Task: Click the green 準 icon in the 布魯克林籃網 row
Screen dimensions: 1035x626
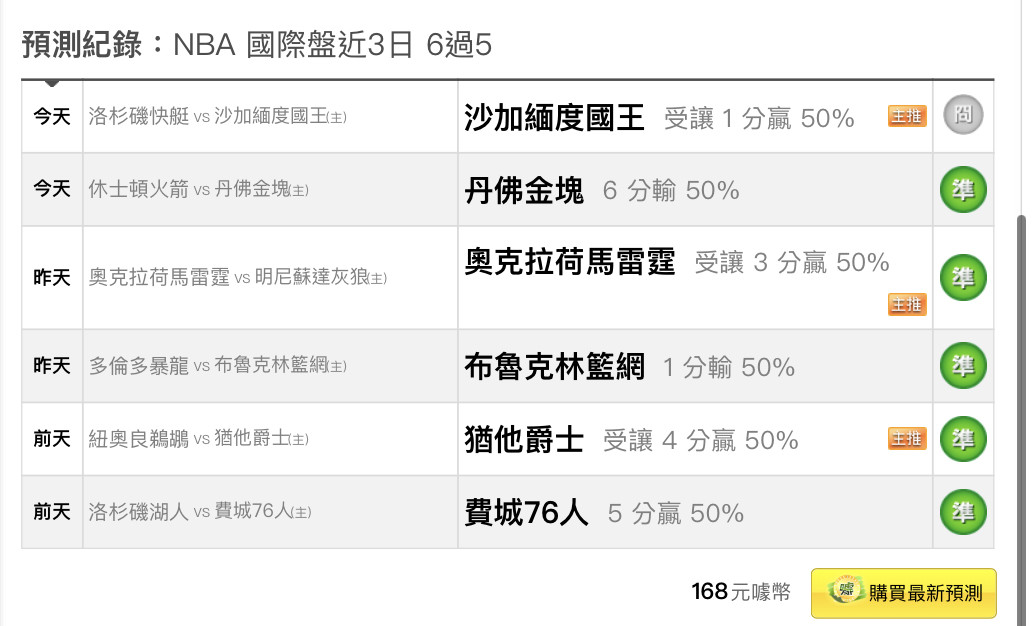Action: 963,365
